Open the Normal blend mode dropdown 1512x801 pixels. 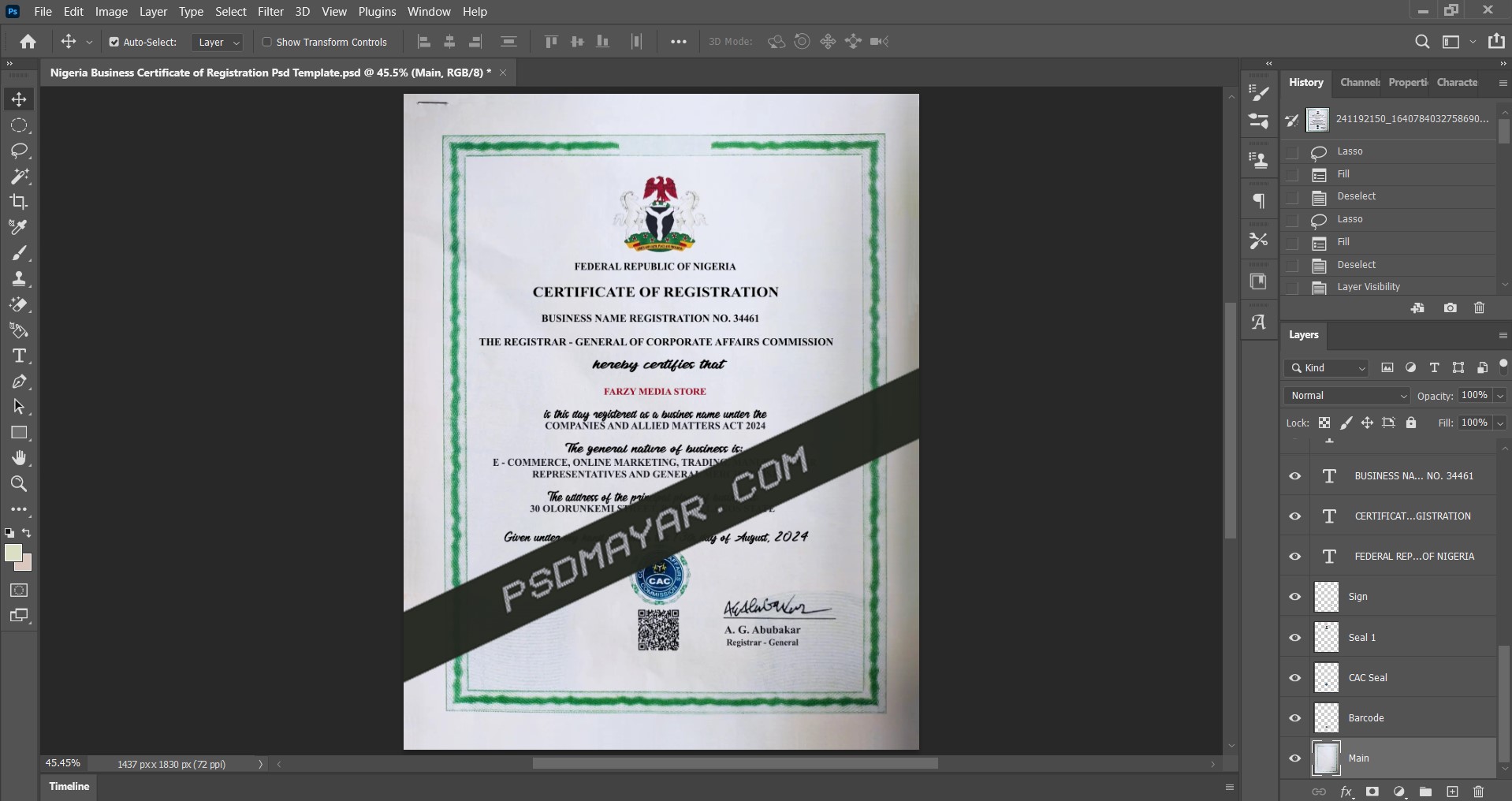click(x=1346, y=396)
